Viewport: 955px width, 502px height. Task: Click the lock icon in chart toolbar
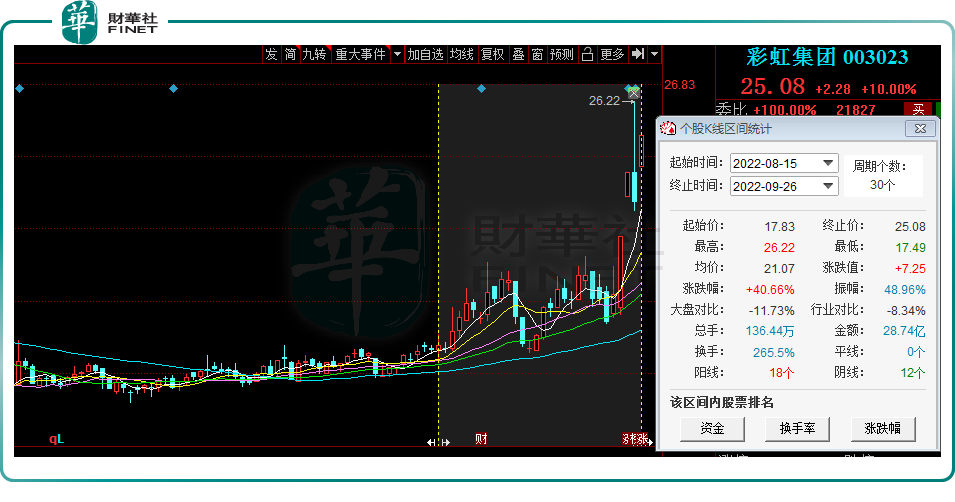click(x=588, y=54)
